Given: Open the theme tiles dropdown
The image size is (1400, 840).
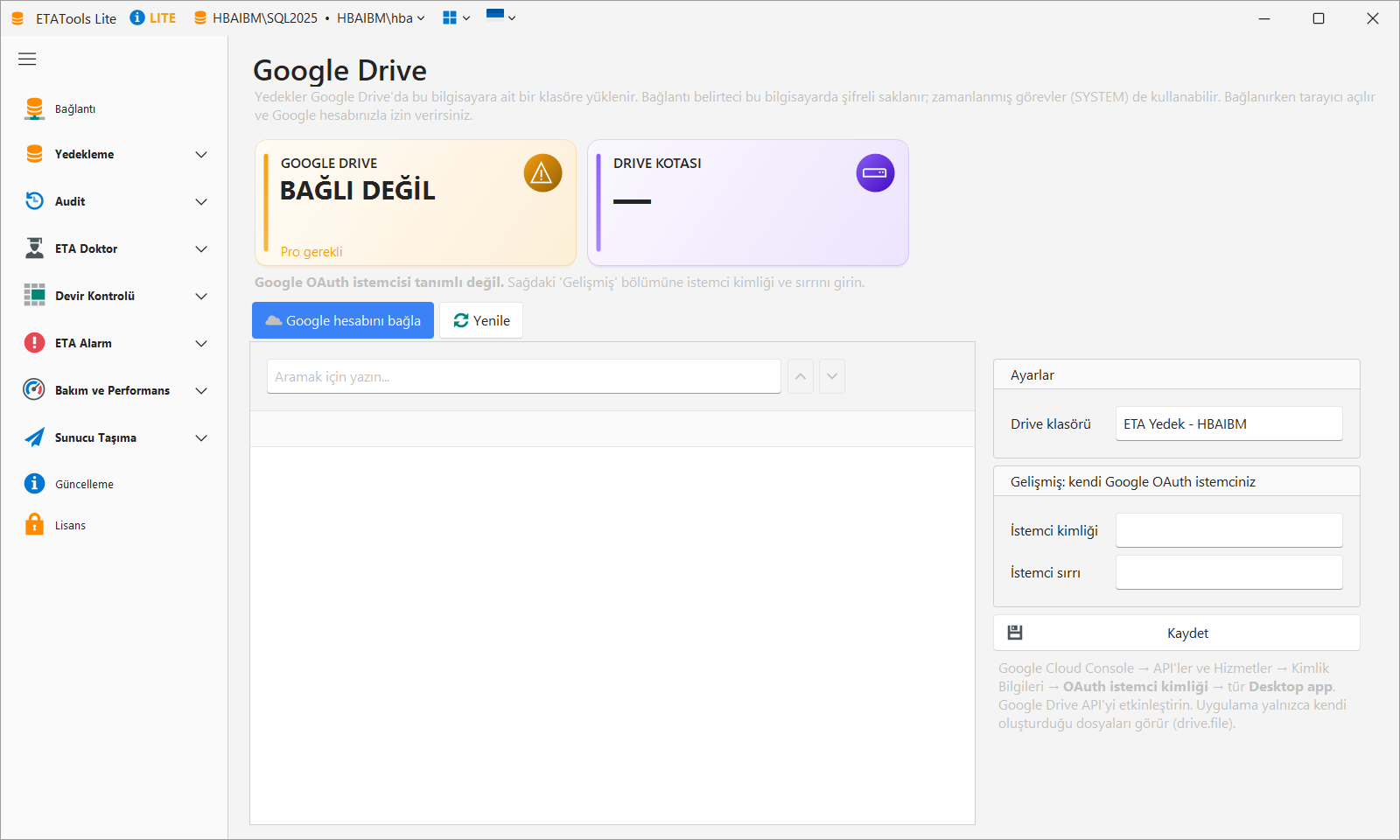Looking at the screenshot, I should coord(457,17).
